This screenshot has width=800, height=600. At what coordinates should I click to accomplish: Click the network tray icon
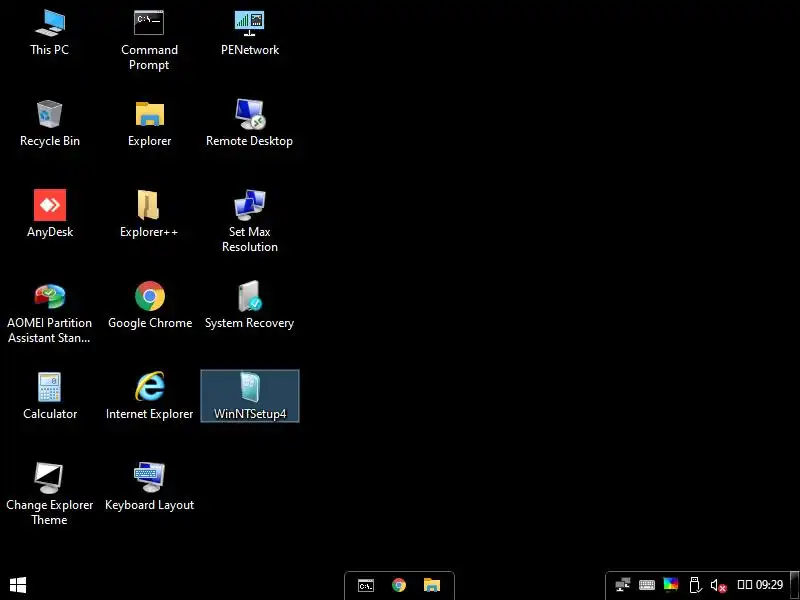(622, 585)
